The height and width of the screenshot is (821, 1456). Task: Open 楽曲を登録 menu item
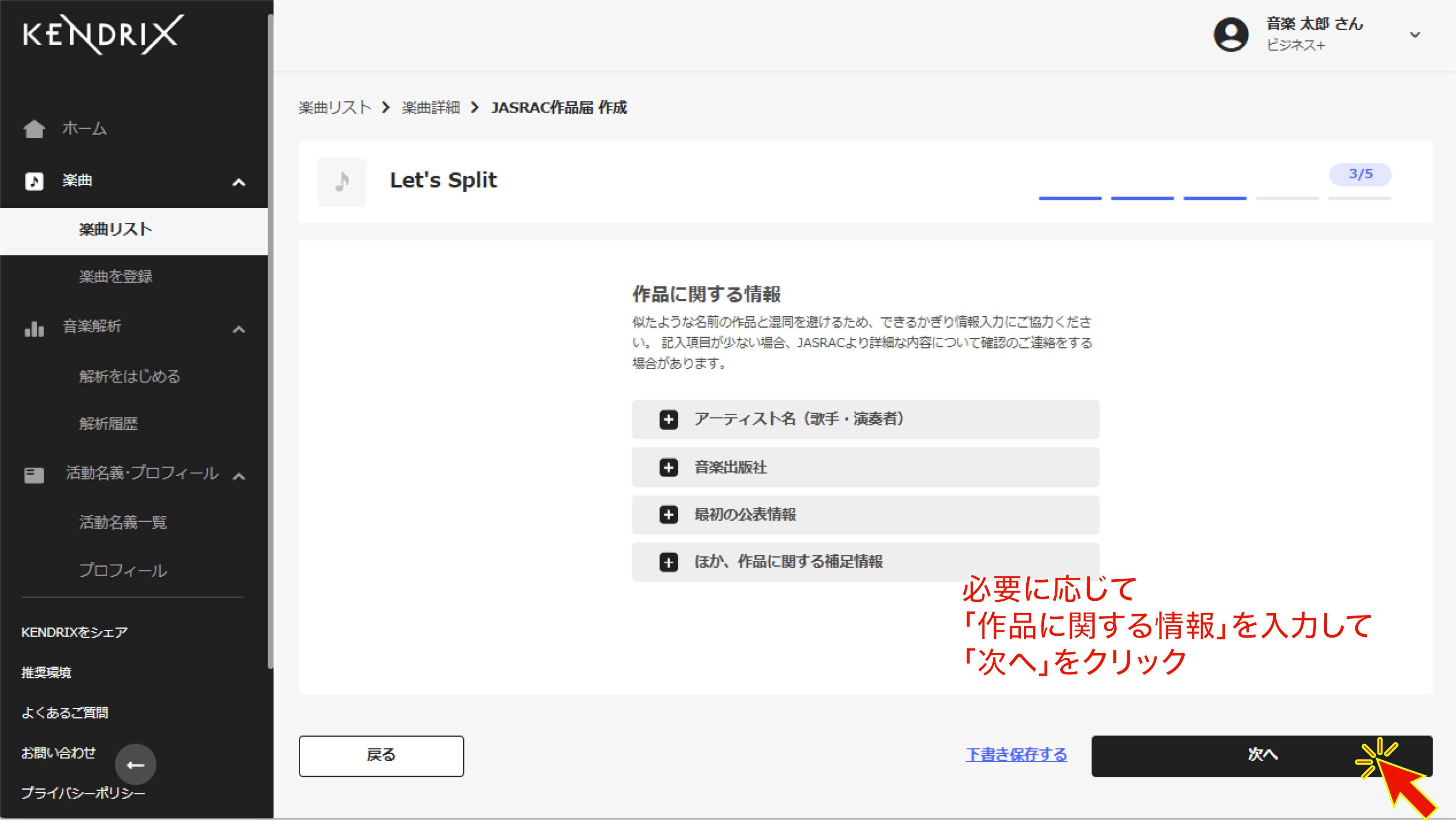point(116,277)
